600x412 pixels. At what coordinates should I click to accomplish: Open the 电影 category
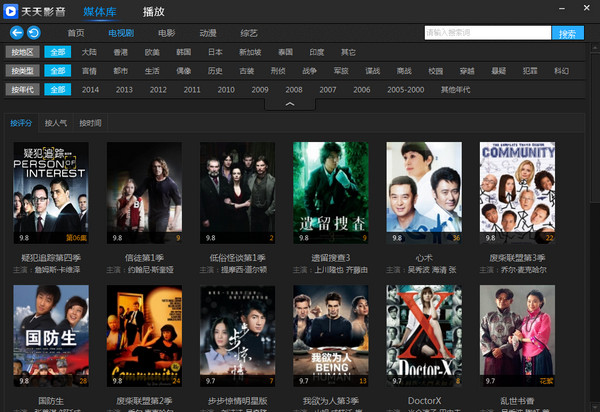pyautogui.click(x=166, y=33)
